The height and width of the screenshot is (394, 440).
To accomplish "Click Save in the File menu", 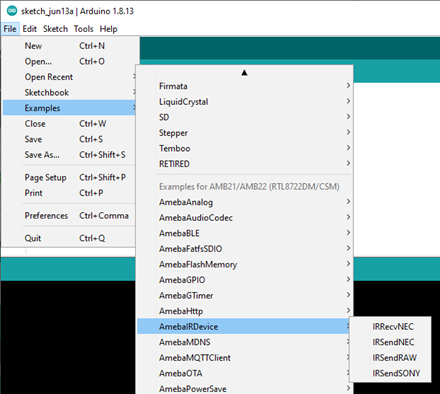I will pyautogui.click(x=69, y=139).
